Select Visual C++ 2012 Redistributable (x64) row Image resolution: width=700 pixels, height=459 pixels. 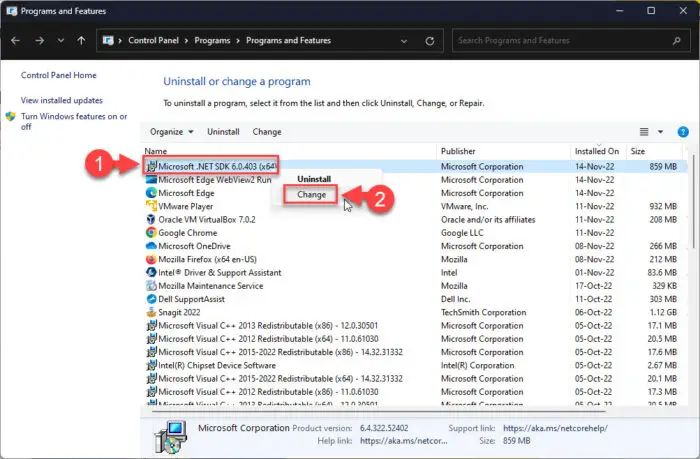(413, 339)
